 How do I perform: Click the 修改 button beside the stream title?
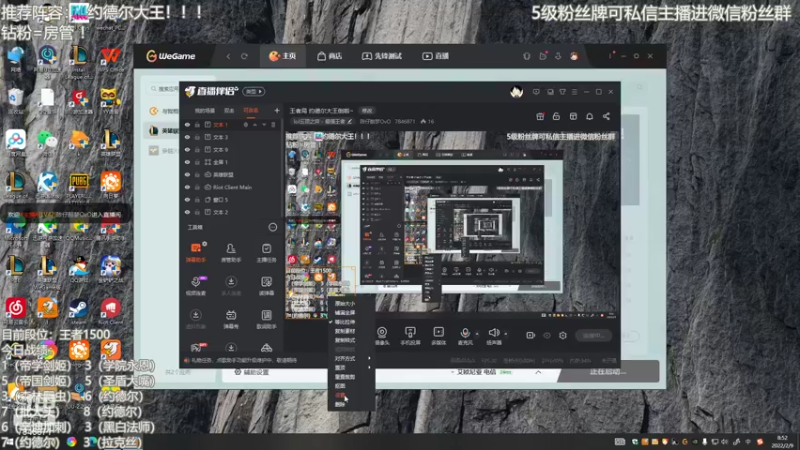tap(367, 110)
